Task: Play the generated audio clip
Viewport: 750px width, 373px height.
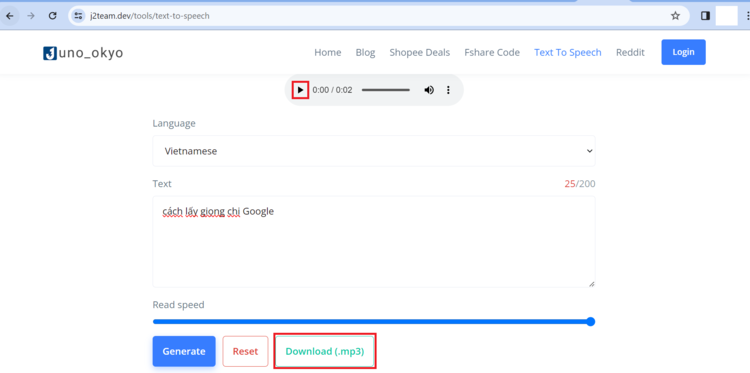Action: coord(300,90)
